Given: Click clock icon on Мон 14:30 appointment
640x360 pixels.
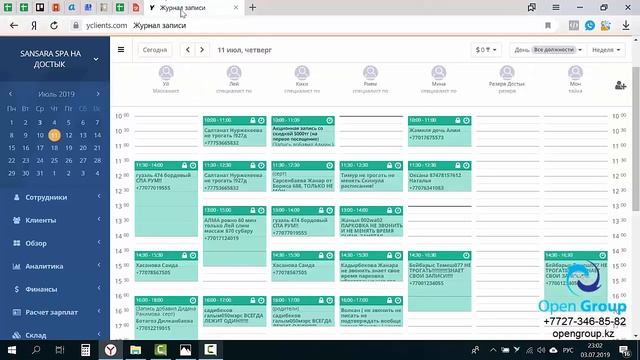Looking at the screenshot, I should pos(602,255).
